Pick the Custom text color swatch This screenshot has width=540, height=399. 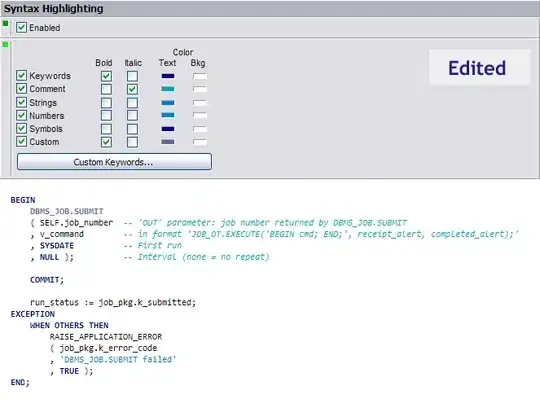coord(168,141)
